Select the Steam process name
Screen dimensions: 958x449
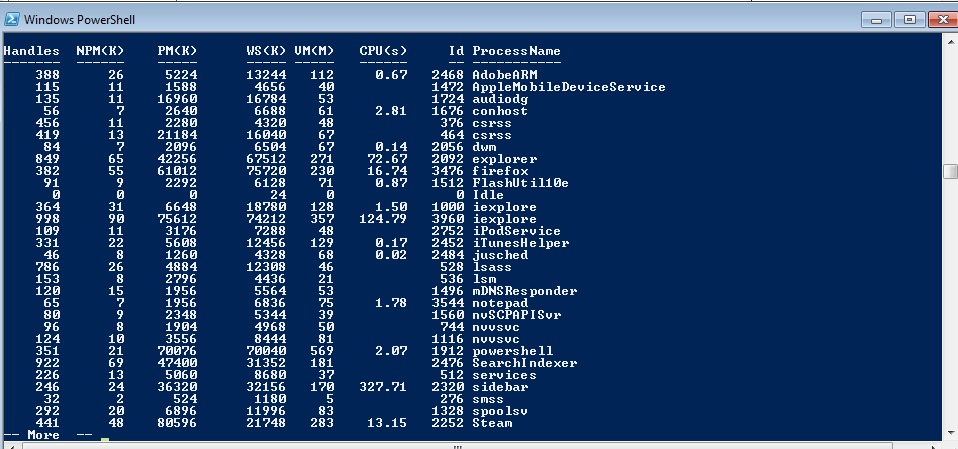click(x=492, y=423)
